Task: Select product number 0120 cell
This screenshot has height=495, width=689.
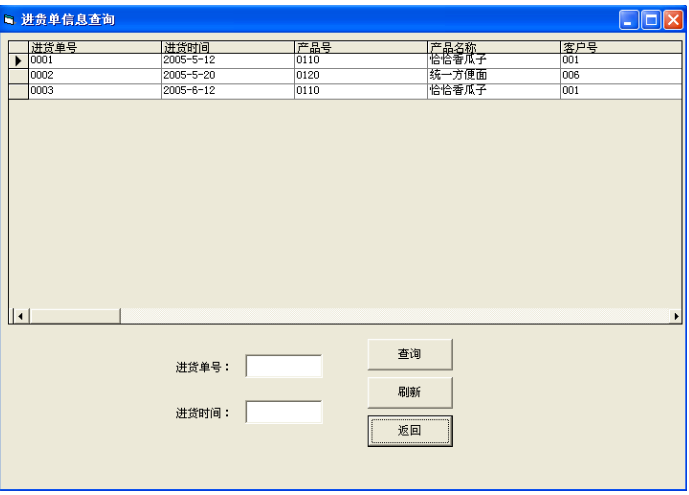Action: click(361, 76)
